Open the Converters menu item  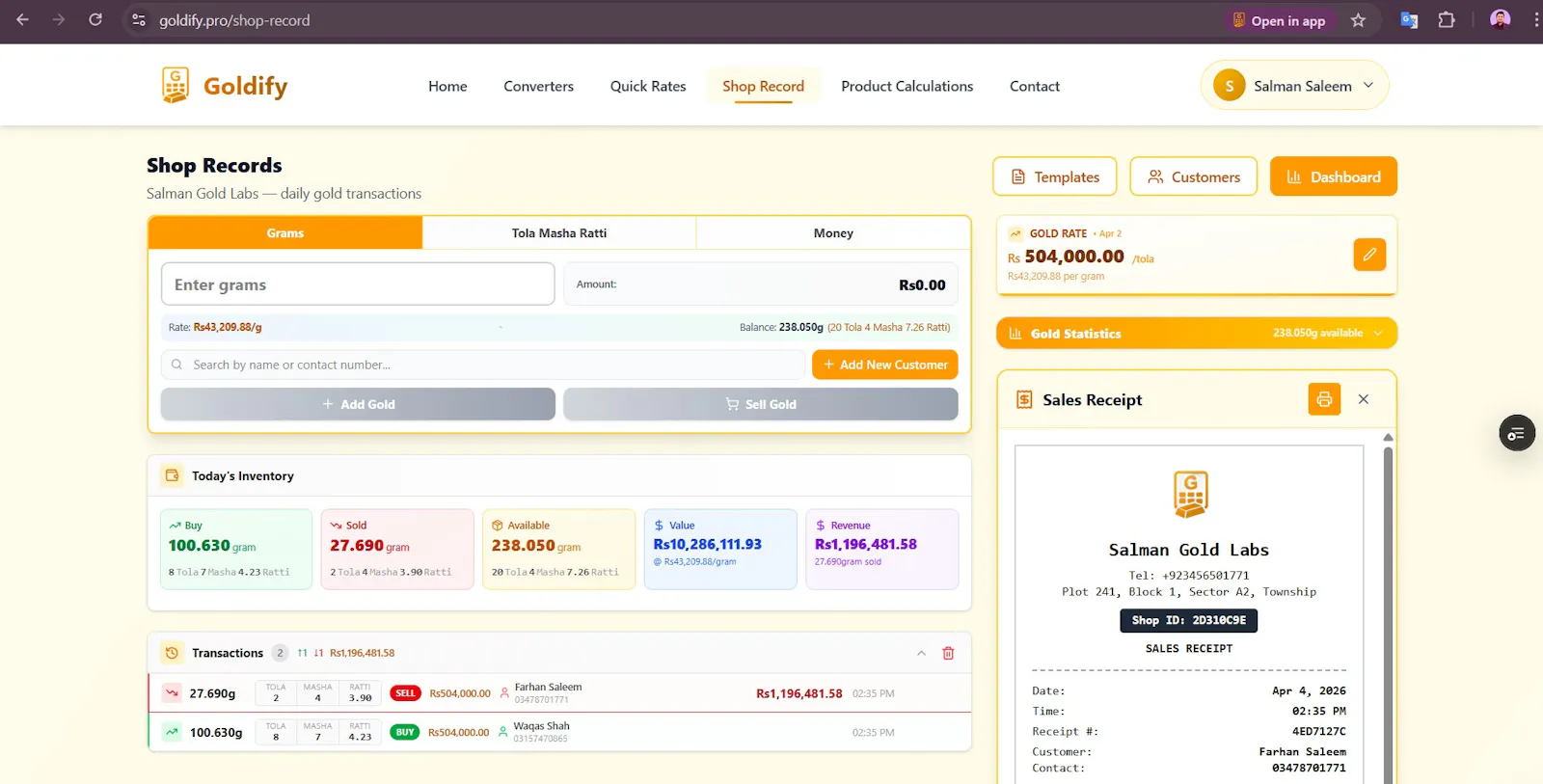(x=538, y=86)
